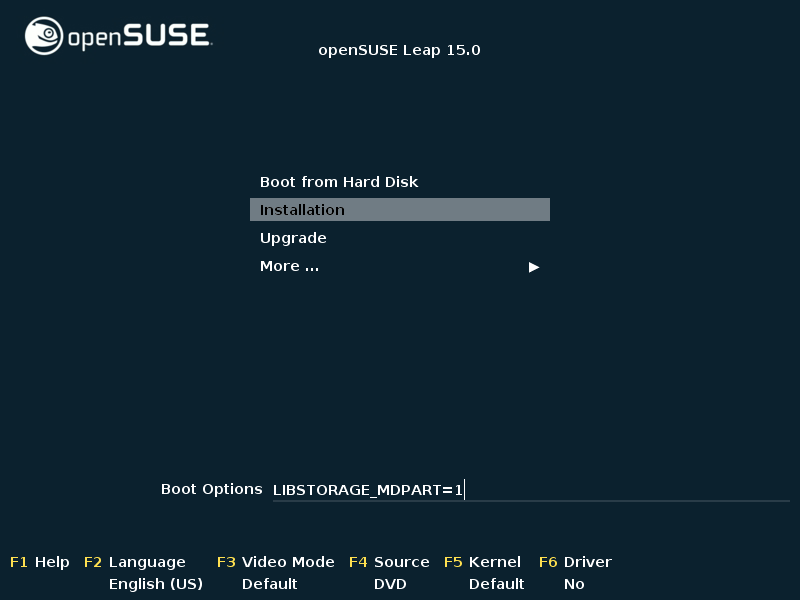The image size is (800, 600).
Task: Click the openSUSE Leap 15.0 title
Action: pos(399,50)
